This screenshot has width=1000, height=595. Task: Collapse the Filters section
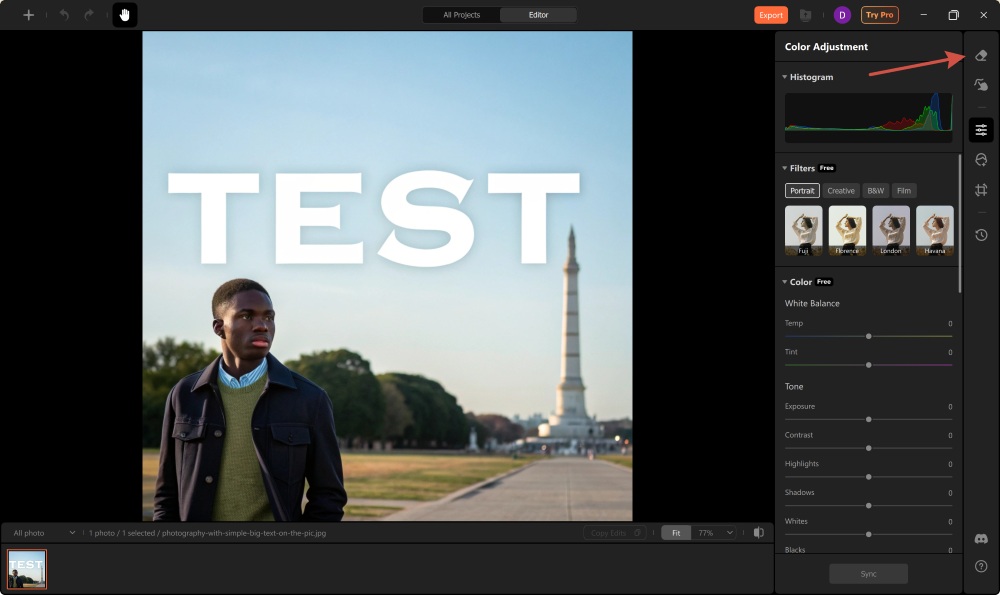click(785, 168)
